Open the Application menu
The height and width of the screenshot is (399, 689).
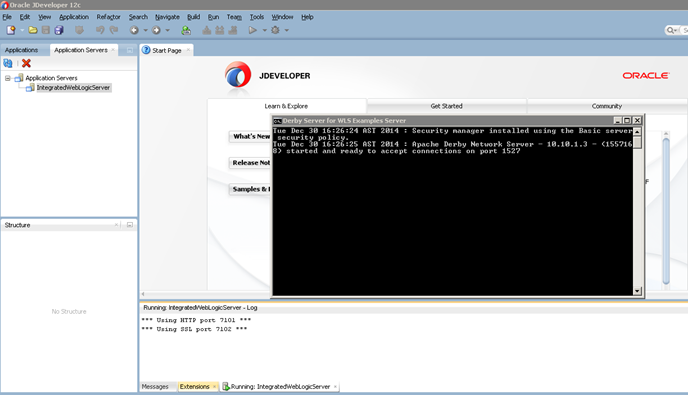74,17
